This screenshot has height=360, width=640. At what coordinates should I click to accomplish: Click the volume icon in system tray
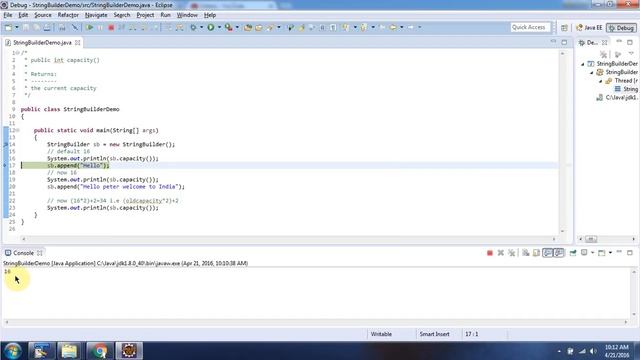click(593, 351)
